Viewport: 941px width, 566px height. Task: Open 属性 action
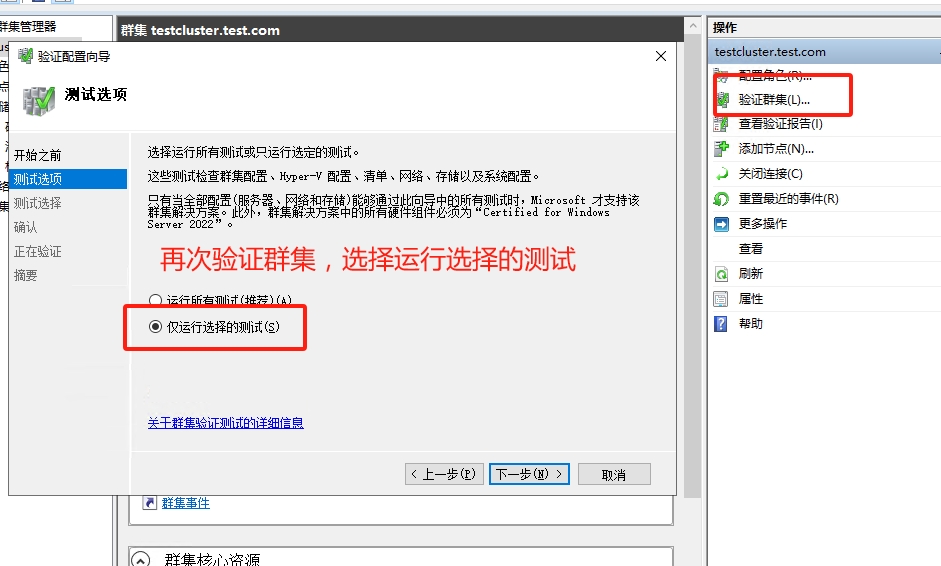coord(751,299)
